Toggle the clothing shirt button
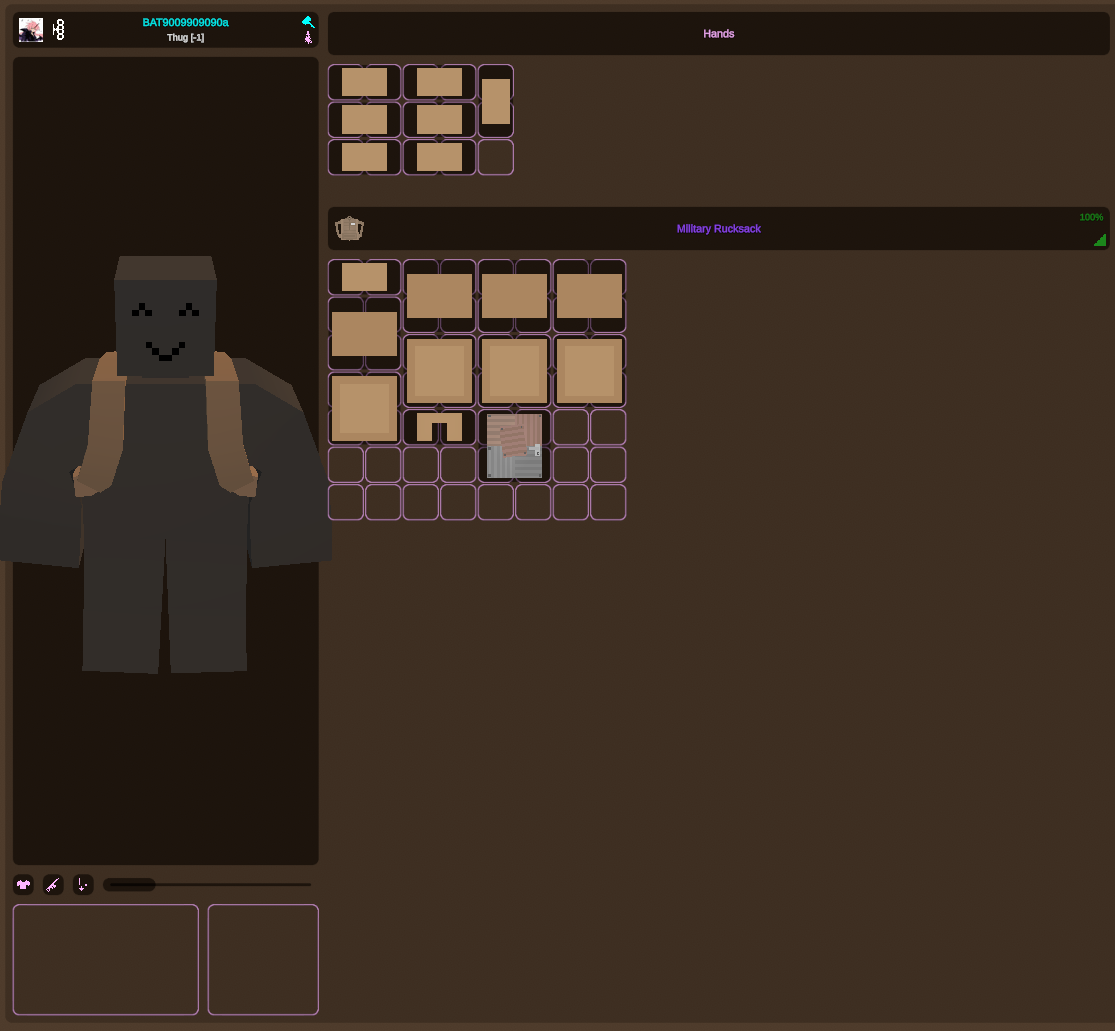Image resolution: width=1115 pixels, height=1031 pixels. tap(23, 885)
